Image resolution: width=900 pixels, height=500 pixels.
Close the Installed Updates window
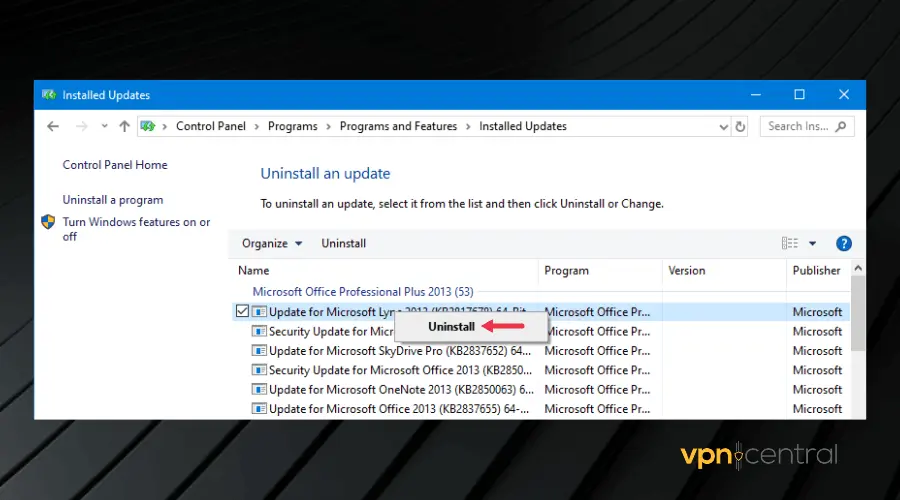tap(844, 95)
